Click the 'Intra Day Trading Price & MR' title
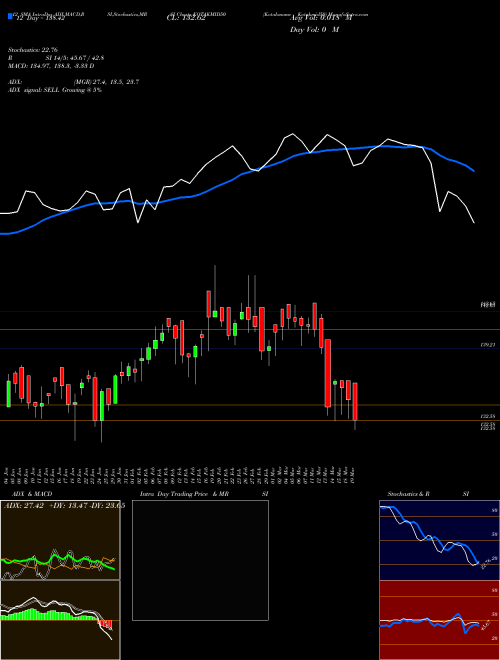The height and width of the screenshot is (660, 500). (184, 494)
